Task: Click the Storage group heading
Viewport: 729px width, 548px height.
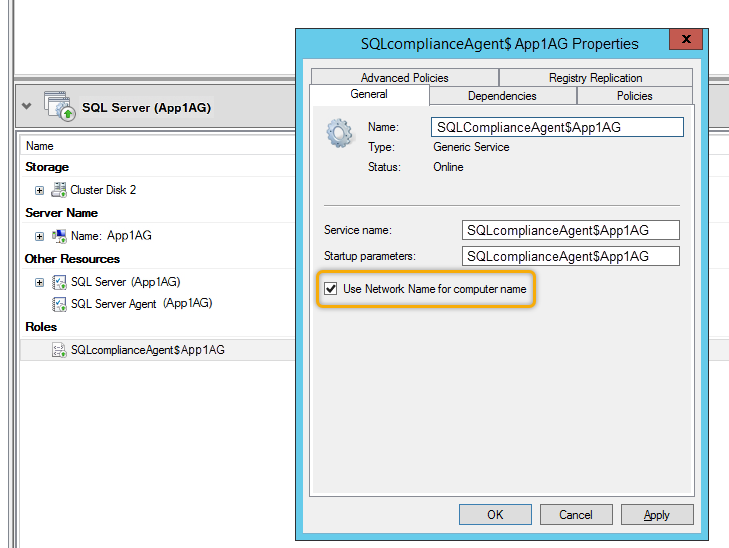Action: click(x=47, y=167)
